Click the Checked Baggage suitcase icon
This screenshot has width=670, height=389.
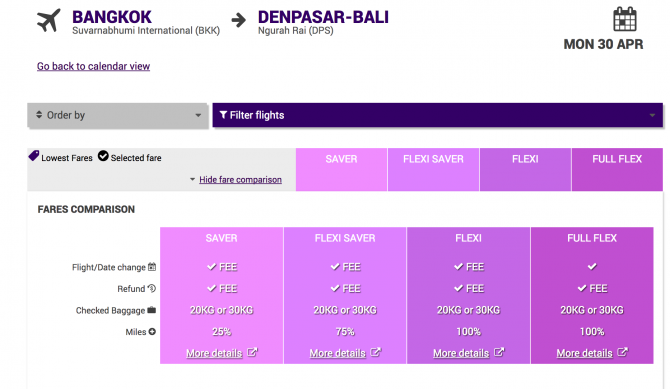point(152,310)
